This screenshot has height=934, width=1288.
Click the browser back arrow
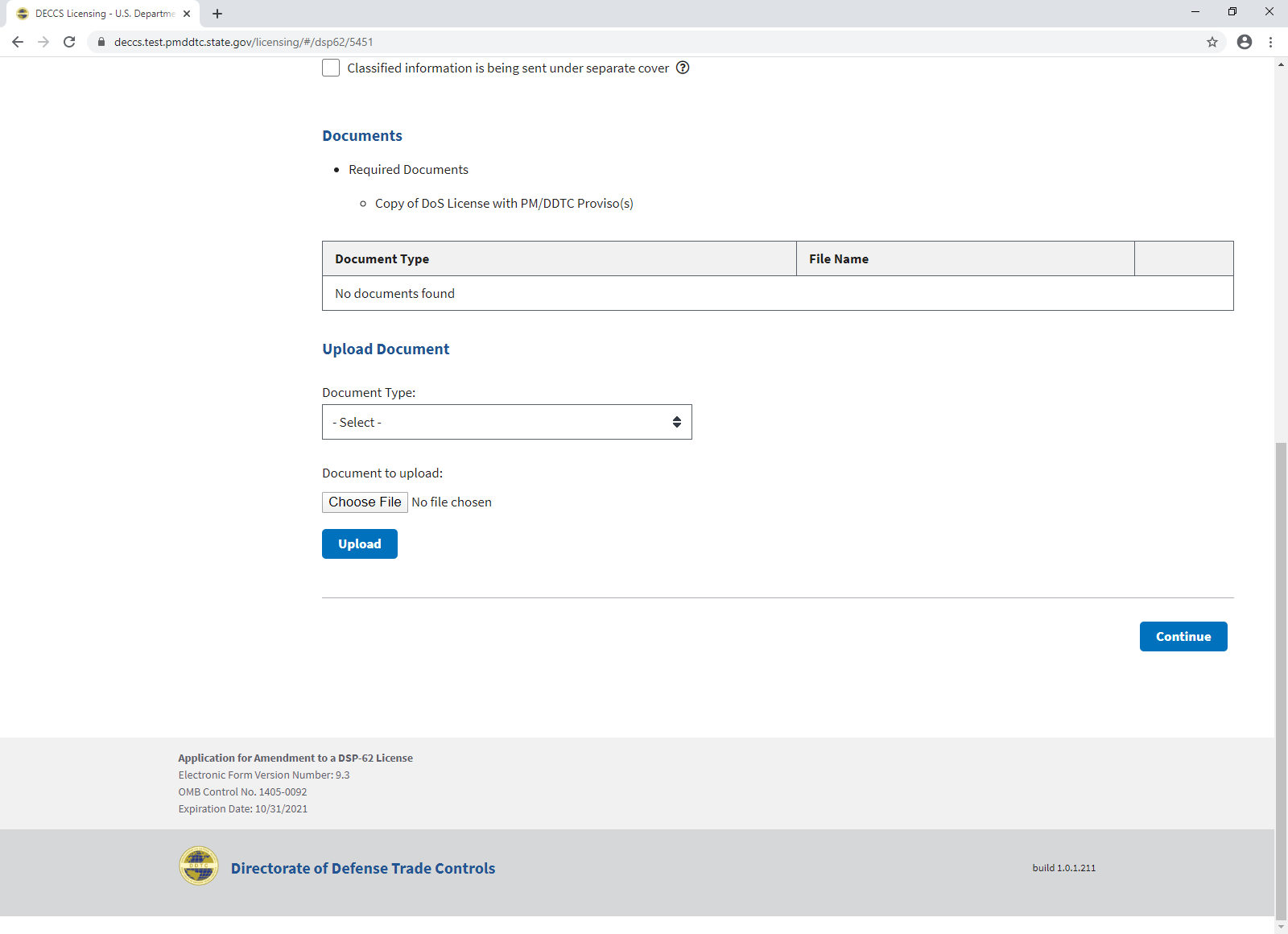tap(18, 42)
